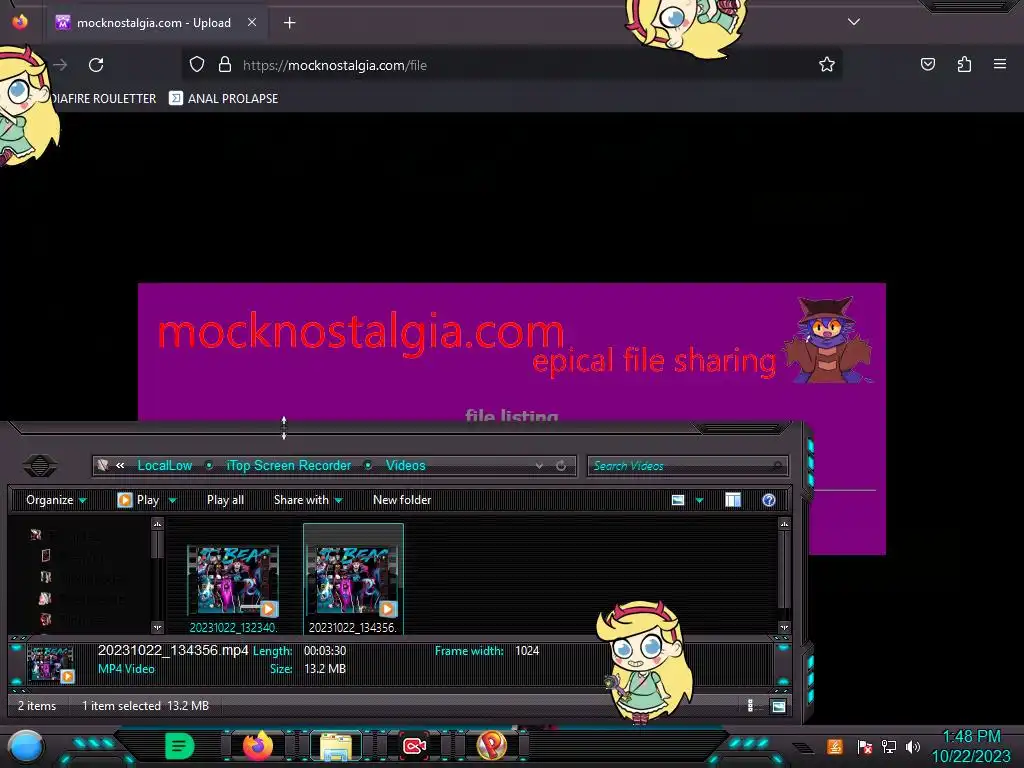Click the MP4 Video type label

click(x=126, y=669)
